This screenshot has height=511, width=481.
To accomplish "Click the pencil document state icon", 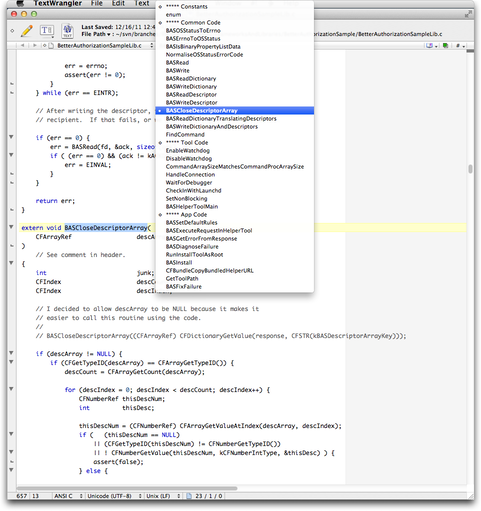I will pyautogui.click(x=27, y=31).
